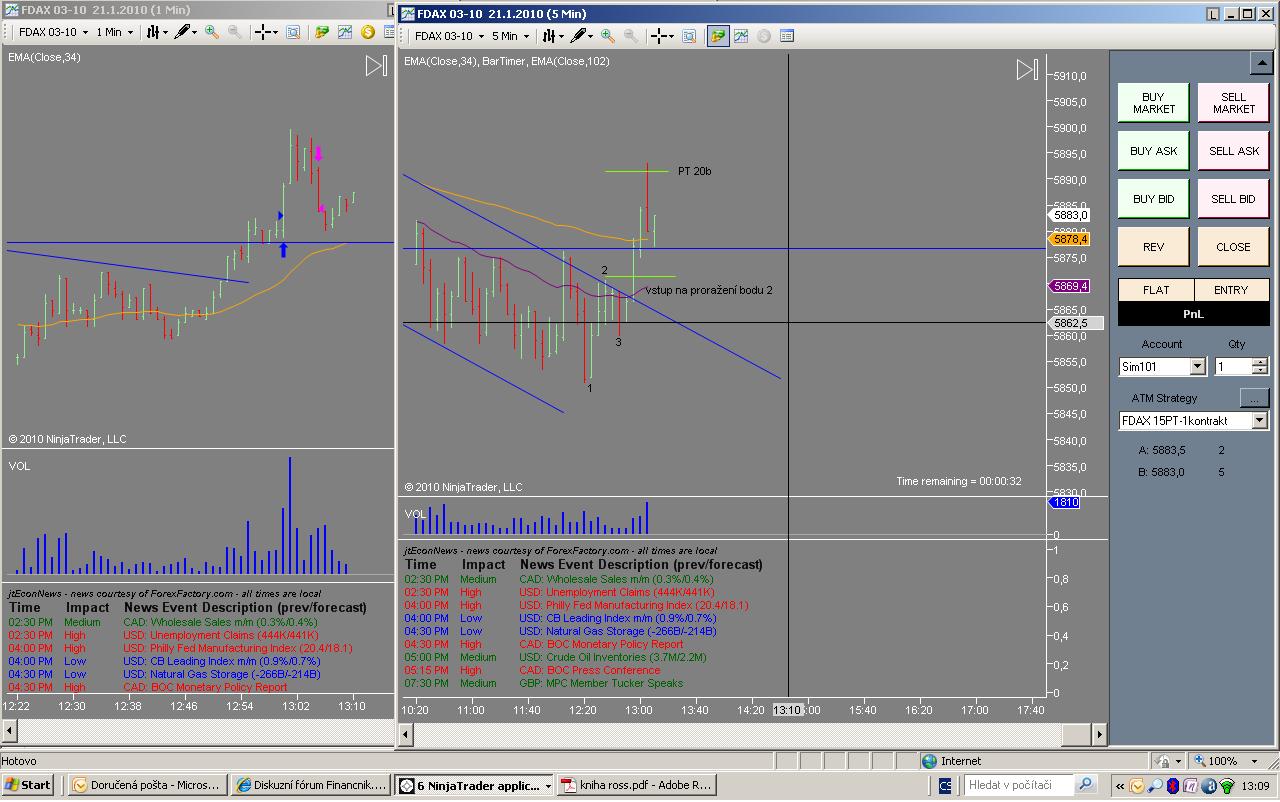
Task: Click the 5869,4 purple EMA price marker
Action: click(x=1070, y=286)
